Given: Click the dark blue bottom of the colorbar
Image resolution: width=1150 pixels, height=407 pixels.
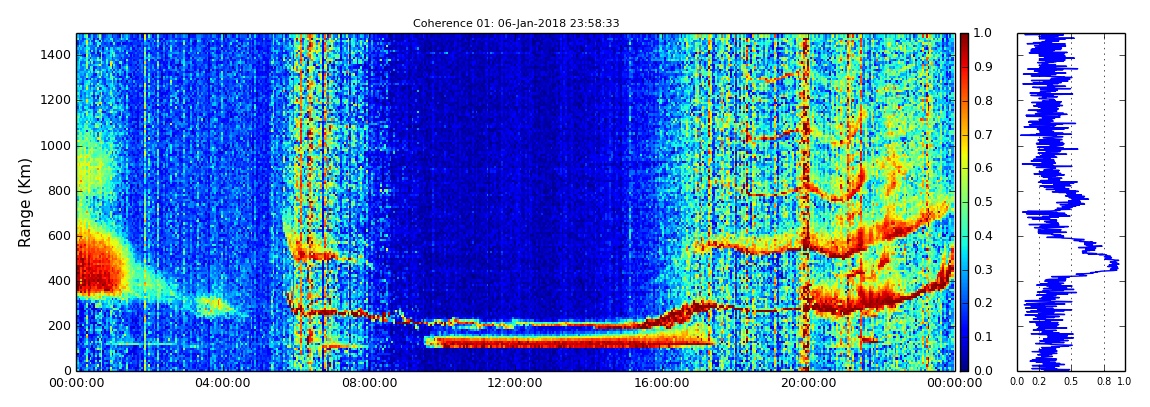Looking at the screenshot, I should tap(964, 362).
